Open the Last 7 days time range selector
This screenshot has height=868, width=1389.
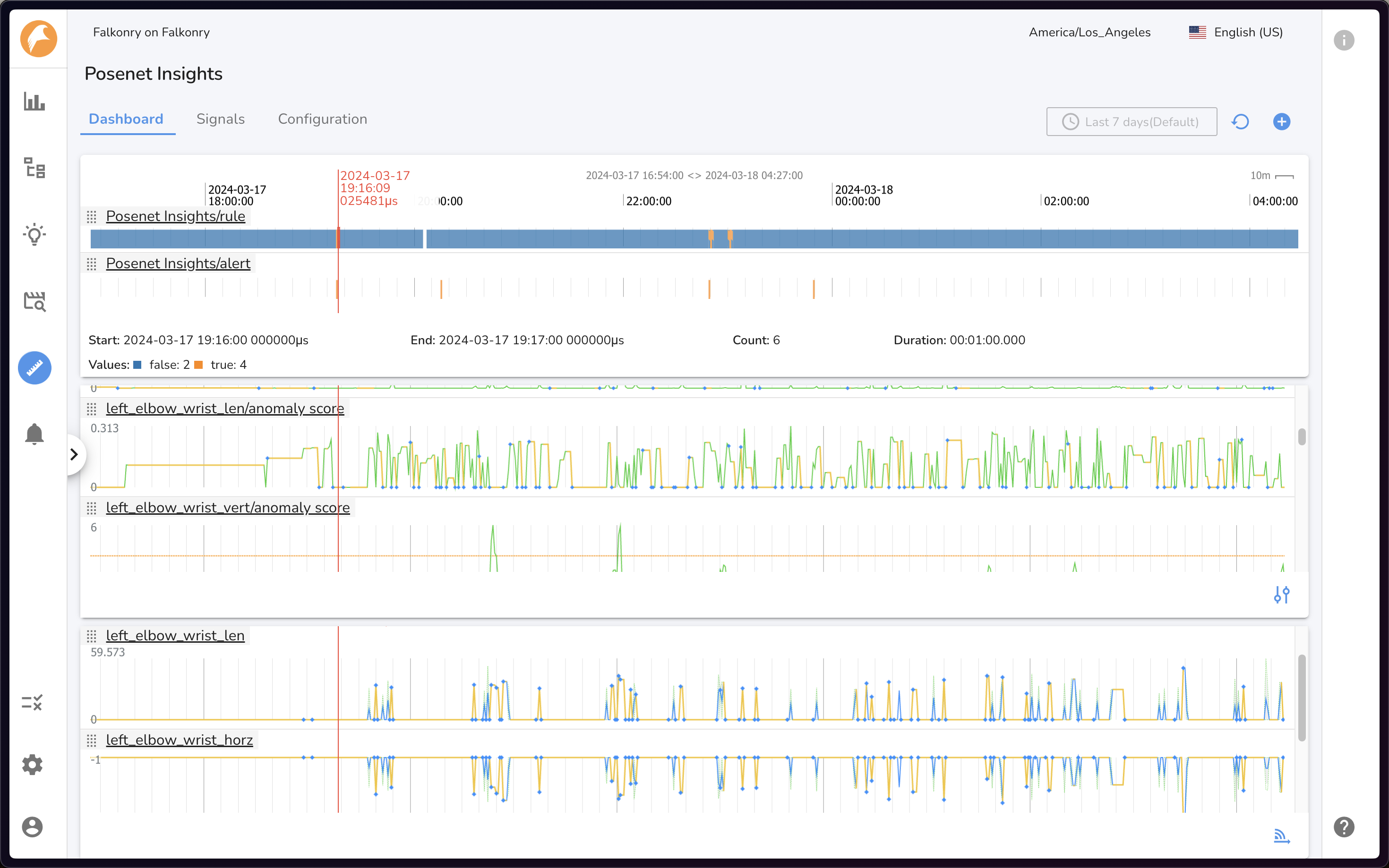tap(1131, 122)
